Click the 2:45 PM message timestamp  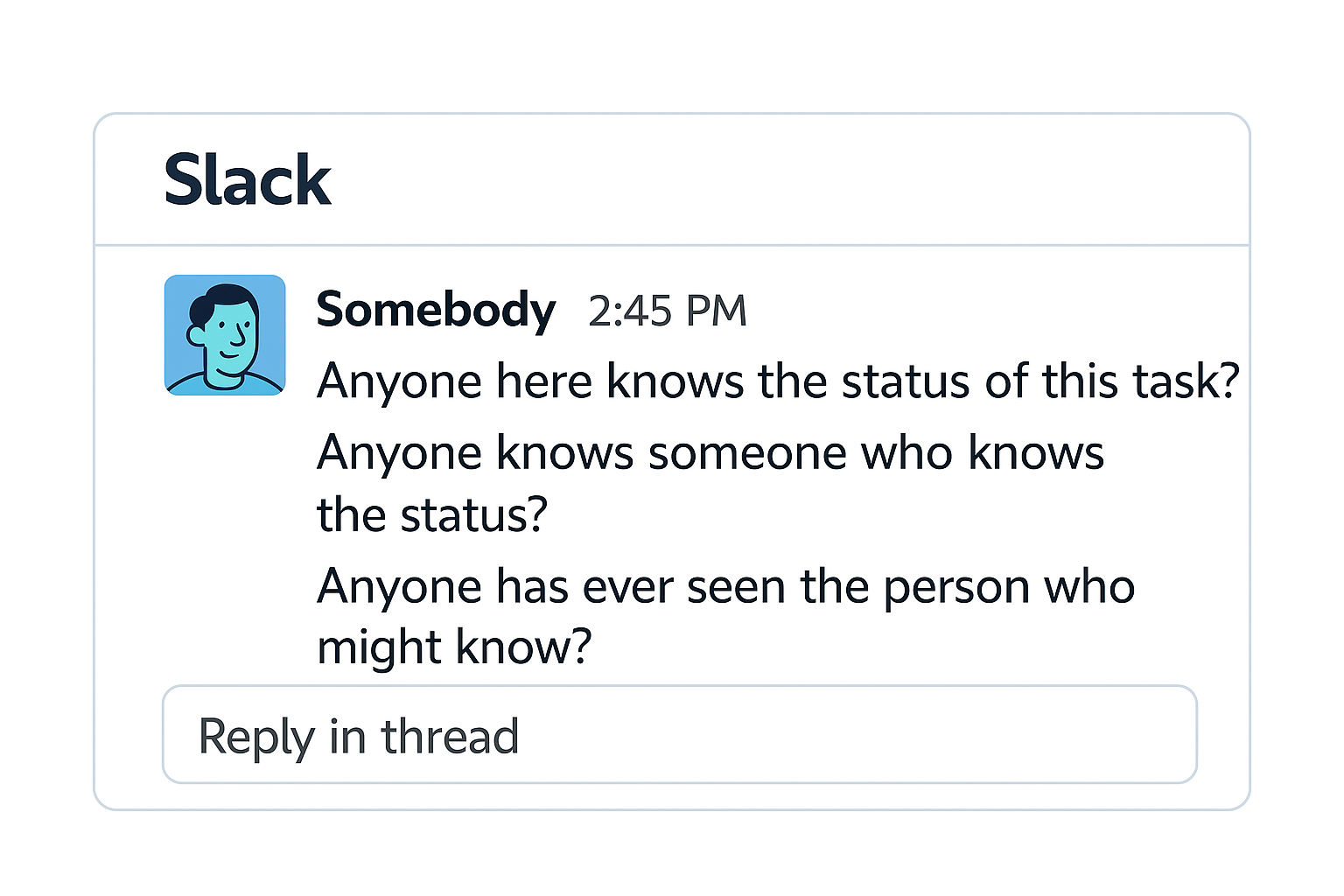(667, 311)
